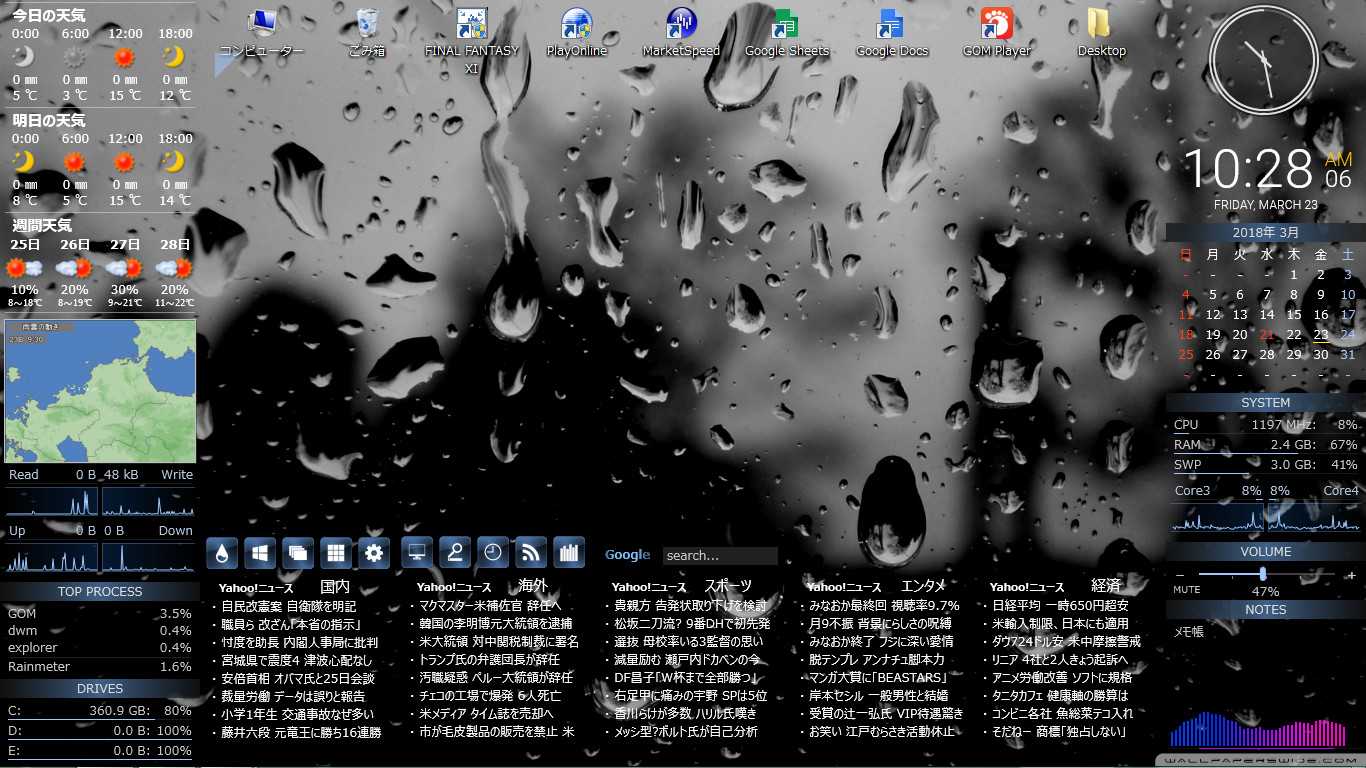Select the Desktop folder icon
Viewport: 1366px width, 768px height.
click(1102, 32)
